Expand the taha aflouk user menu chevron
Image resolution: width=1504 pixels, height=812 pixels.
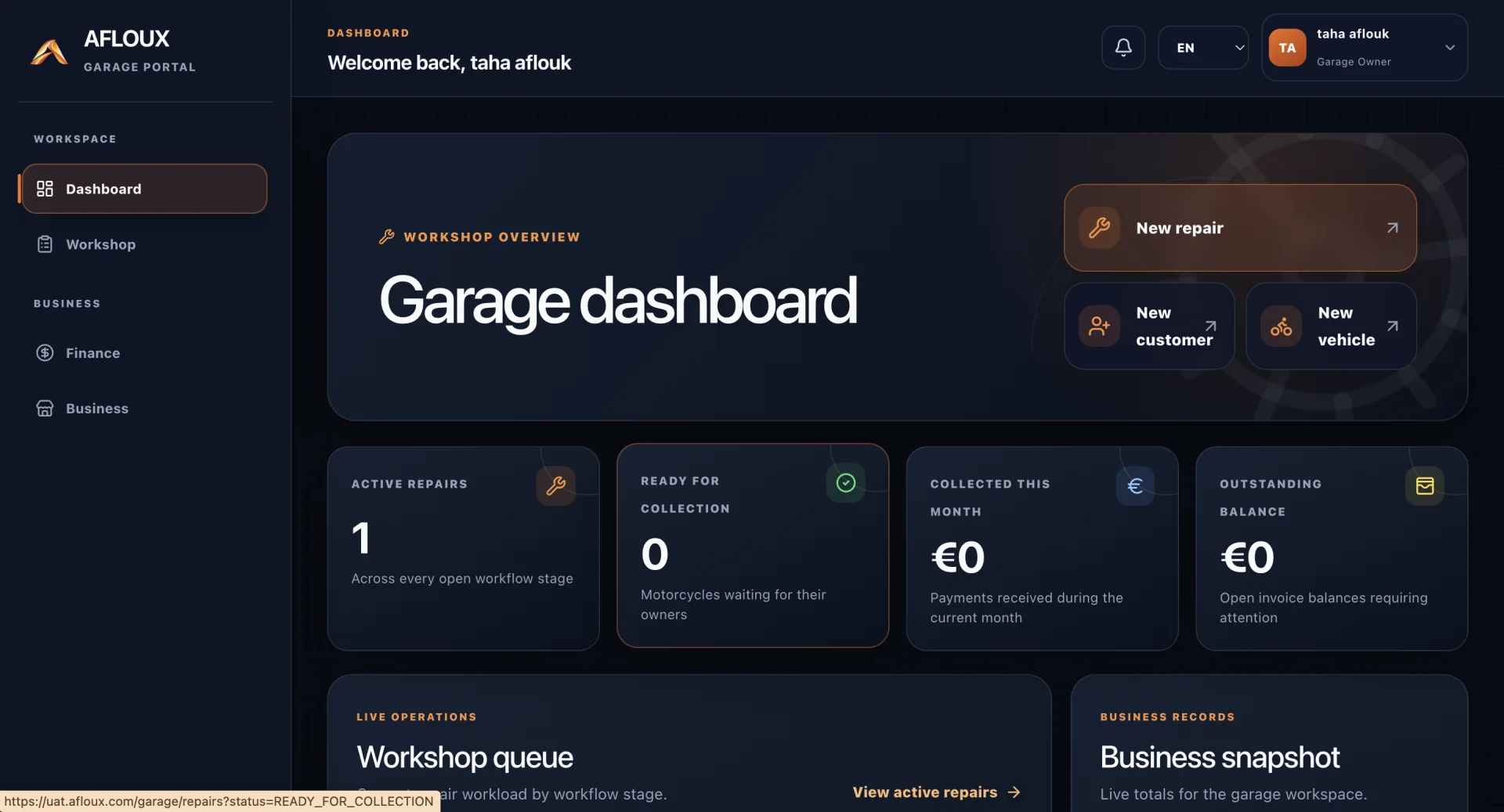(x=1450, y=48)
